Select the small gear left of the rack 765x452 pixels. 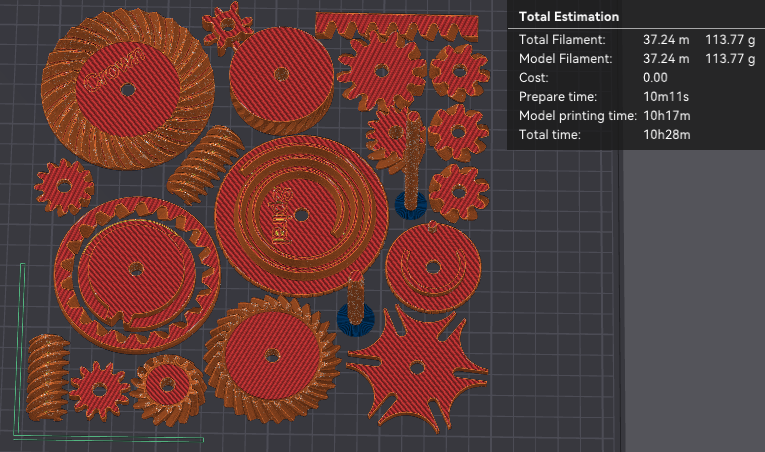pyautogui.click(x=227, y=25)
